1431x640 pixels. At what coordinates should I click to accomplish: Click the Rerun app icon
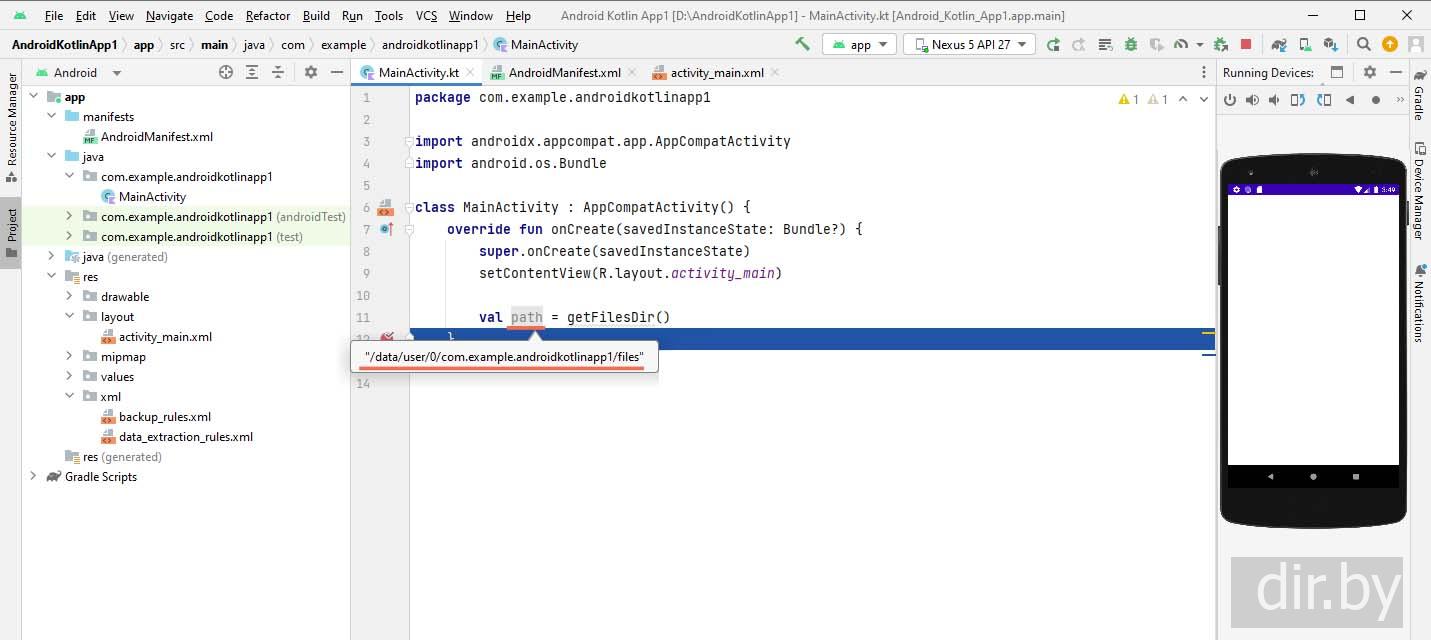(1053, 44)
